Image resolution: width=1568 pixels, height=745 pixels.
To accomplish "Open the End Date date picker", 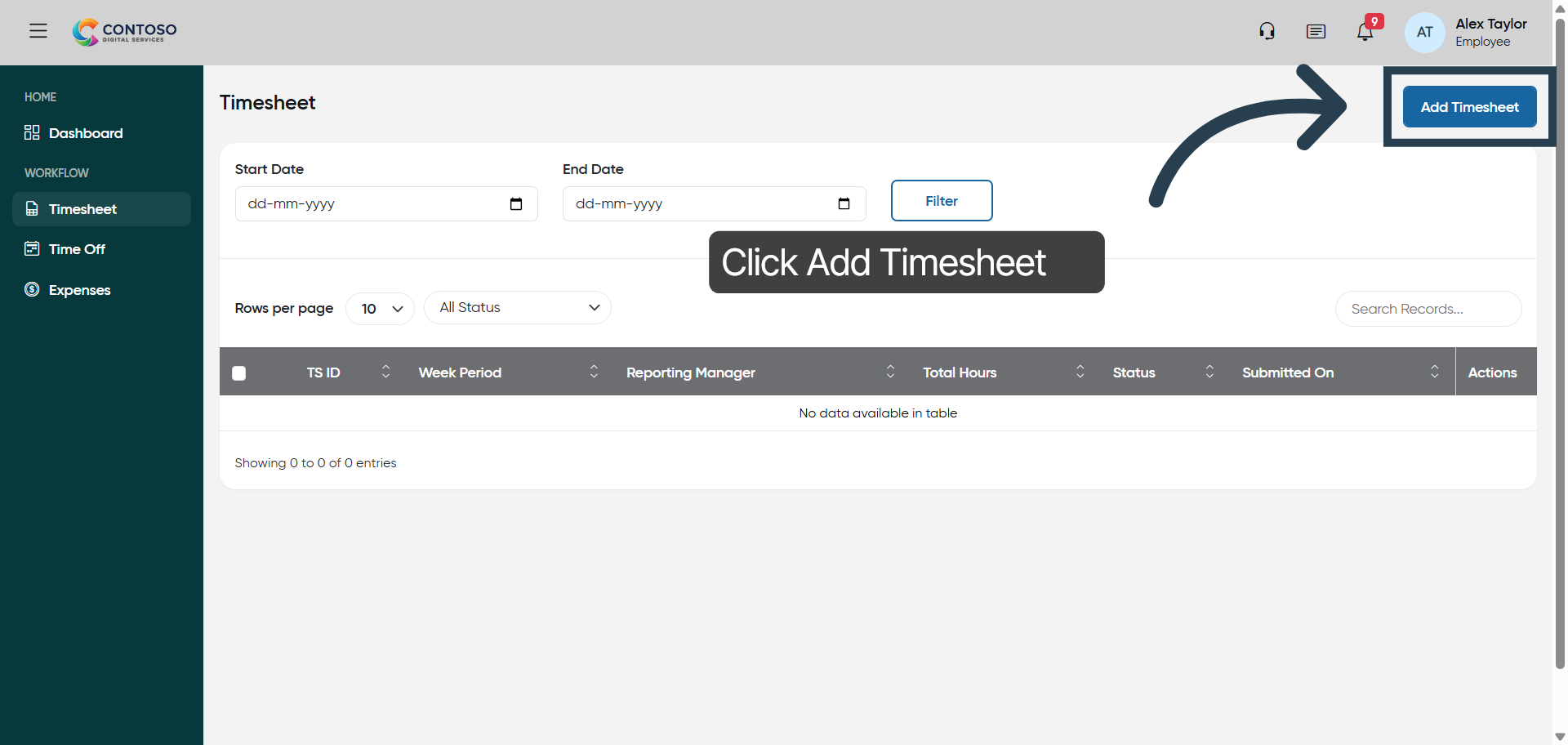I will coord(844,203).
